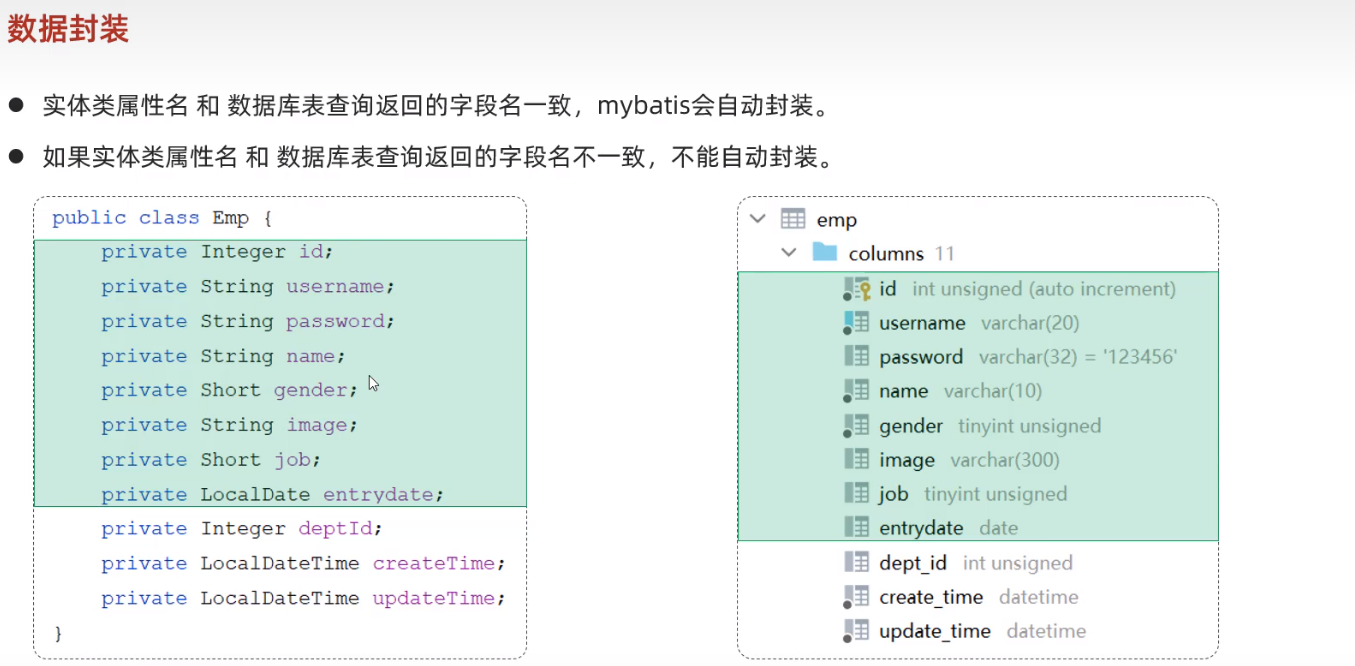Select the name varchar(10) column name
Screen dimensions: 1355x666
point(903,391)
